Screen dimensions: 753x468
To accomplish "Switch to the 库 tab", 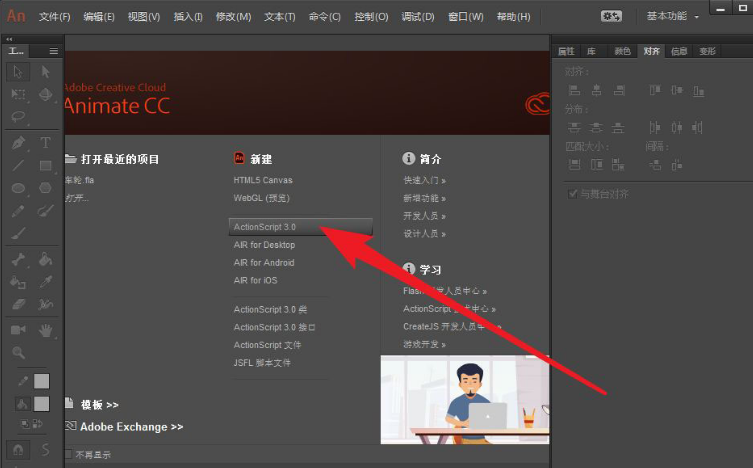I will coord(591,51).
